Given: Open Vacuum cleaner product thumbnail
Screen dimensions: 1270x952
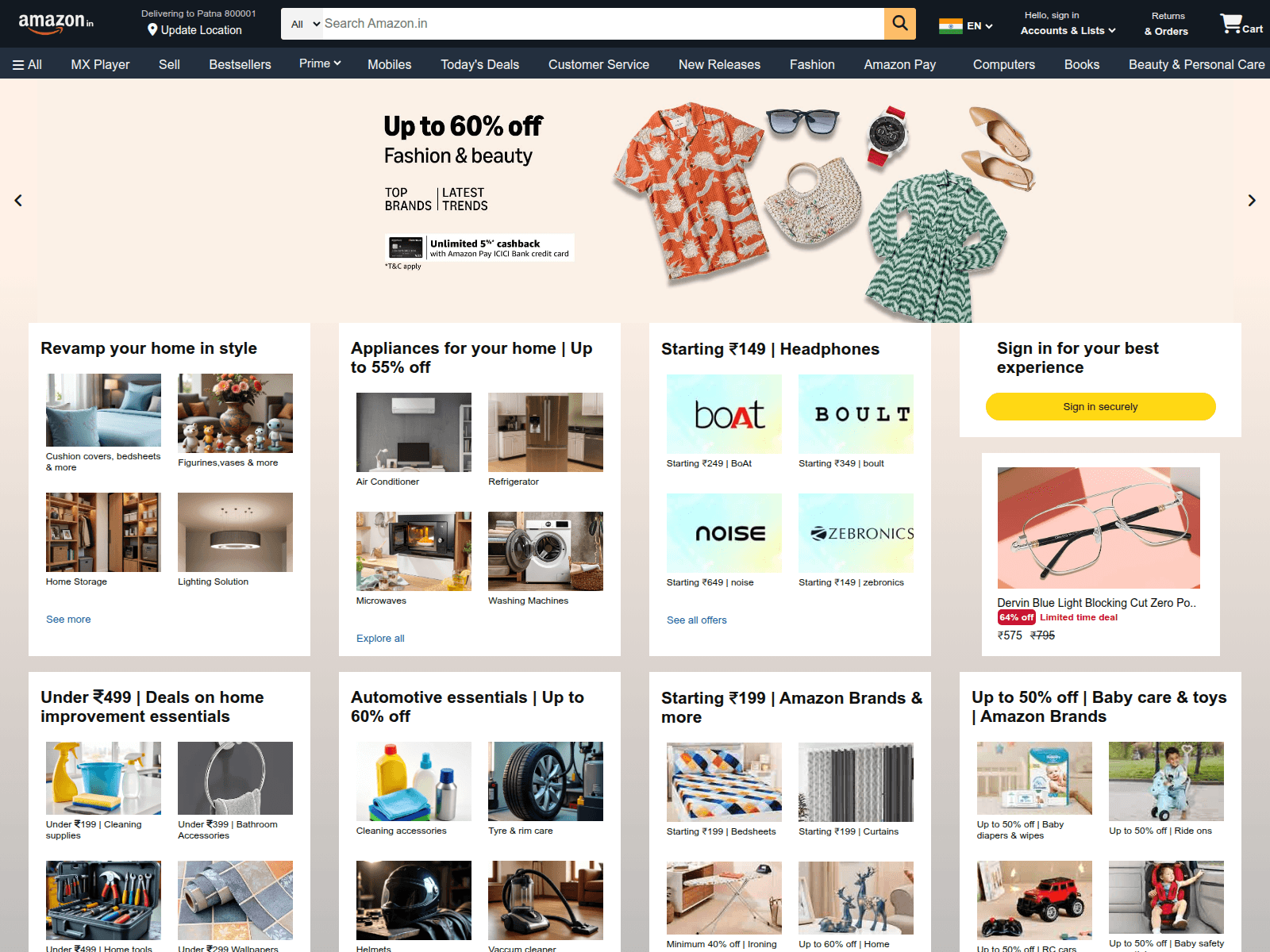Looking at the screenshot, I should click(x=545, y=900).
